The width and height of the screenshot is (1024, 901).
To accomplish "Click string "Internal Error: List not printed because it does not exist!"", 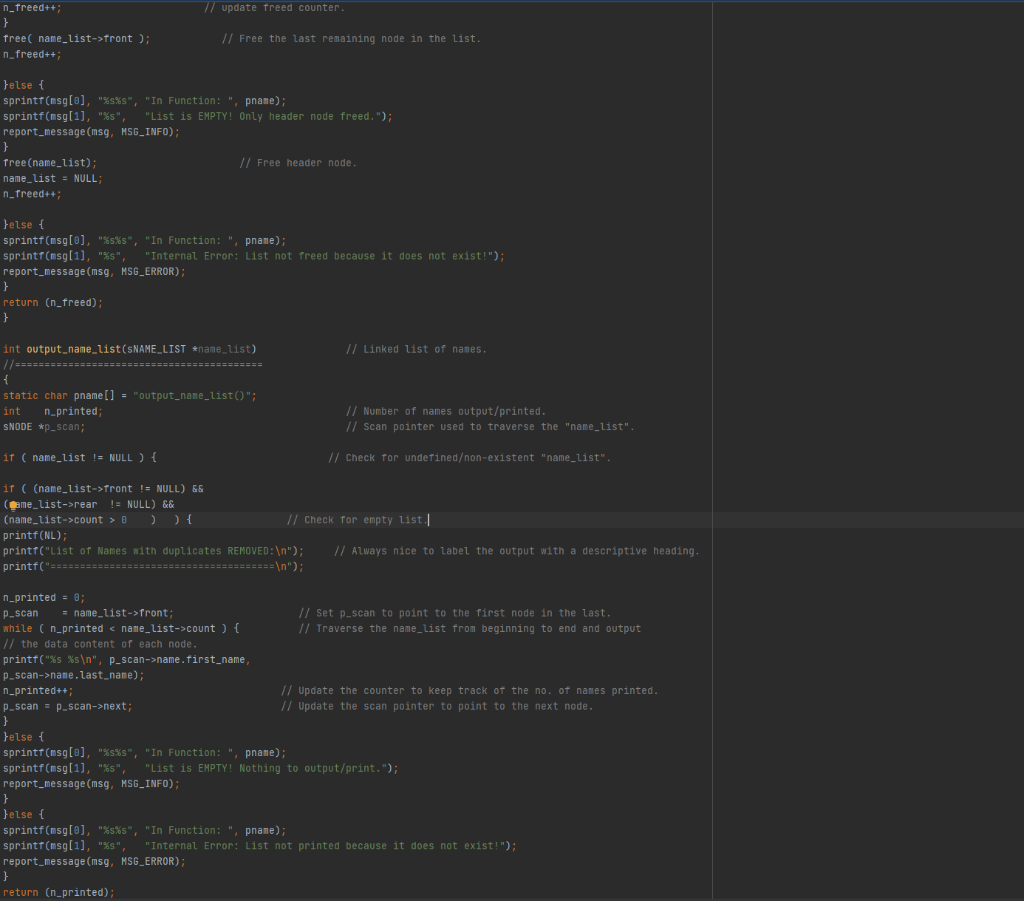I will coord(325,846).
